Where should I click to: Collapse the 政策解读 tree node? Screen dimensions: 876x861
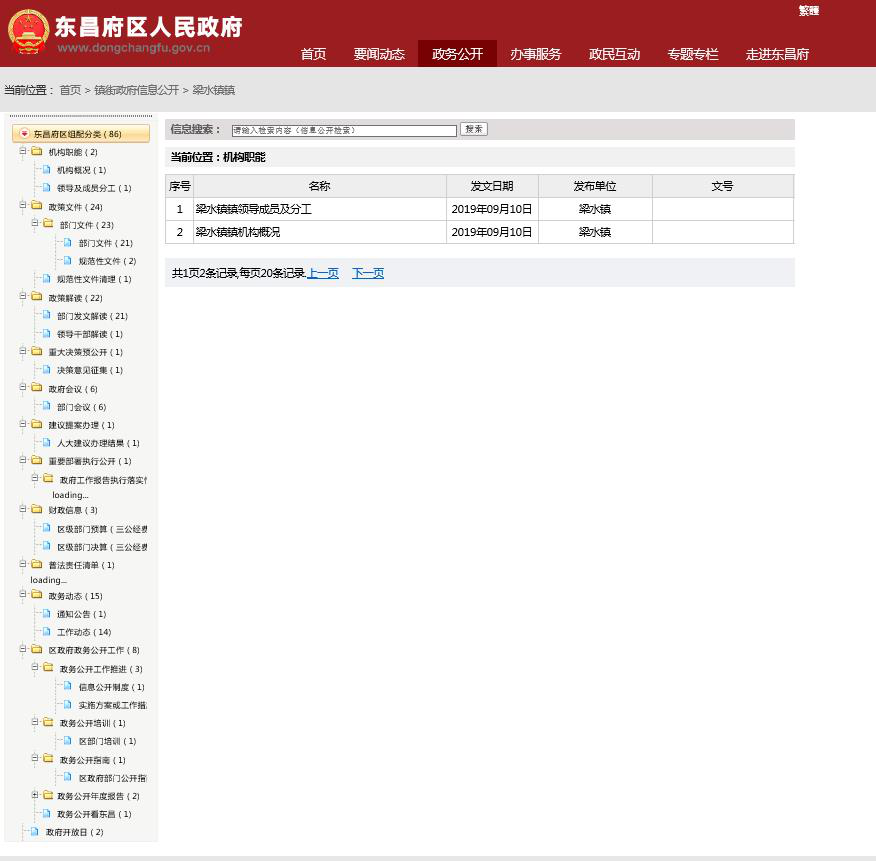(x=23, y=297)
